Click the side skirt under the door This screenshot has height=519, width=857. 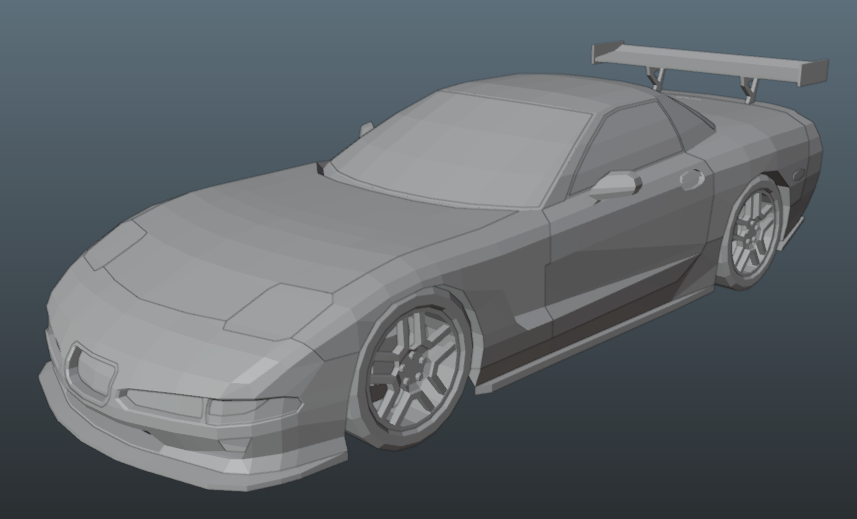(x=593, y=341)
